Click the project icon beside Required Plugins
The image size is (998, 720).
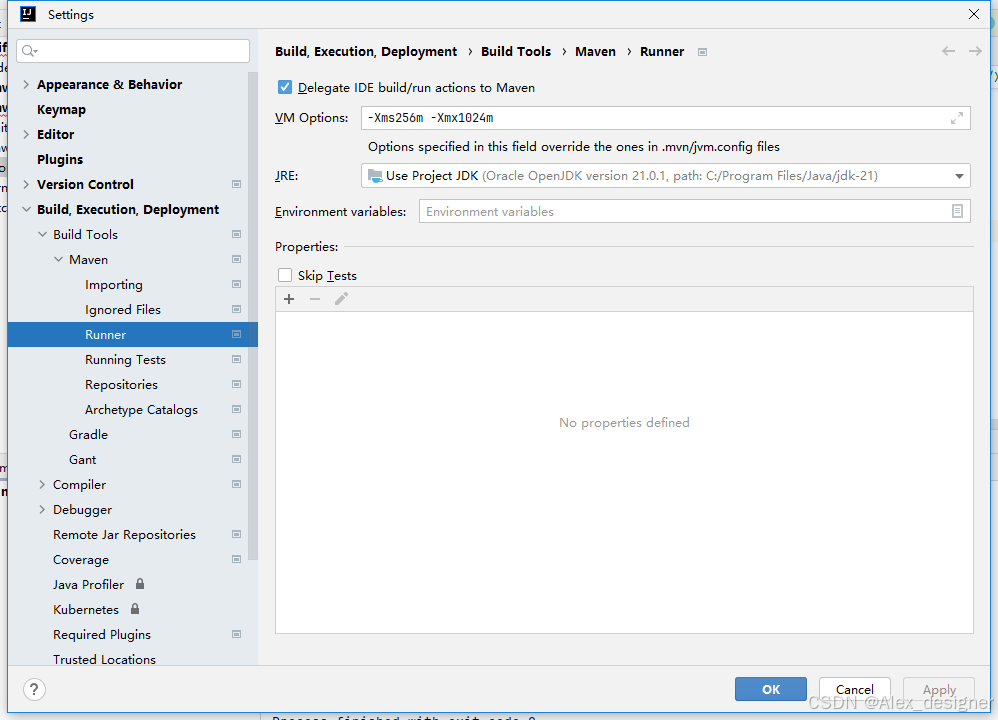point(237,635)
